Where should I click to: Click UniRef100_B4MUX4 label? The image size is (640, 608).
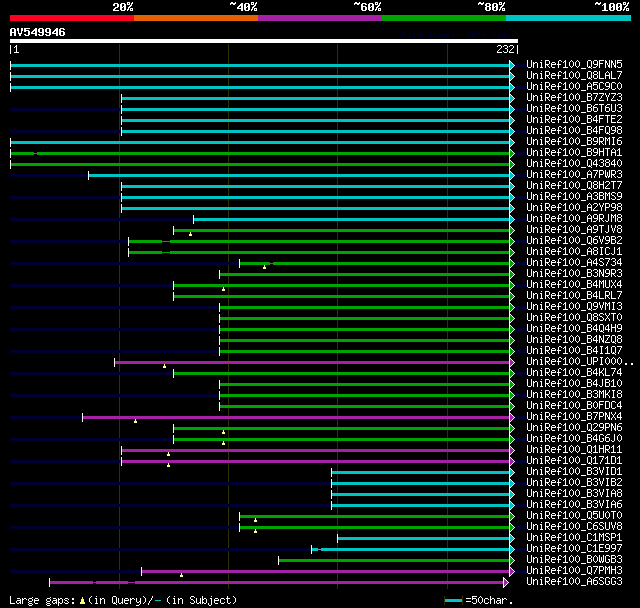(574, 285)
